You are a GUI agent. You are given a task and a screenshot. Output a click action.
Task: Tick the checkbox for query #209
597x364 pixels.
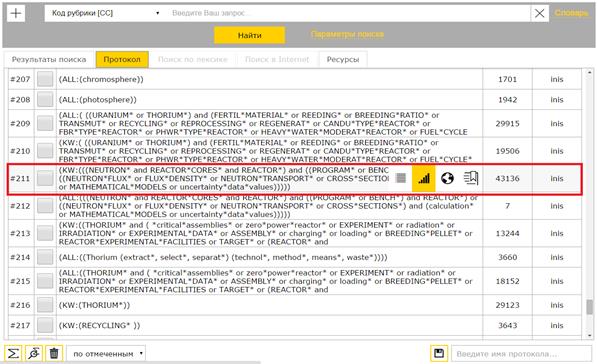tap(45, 123)
